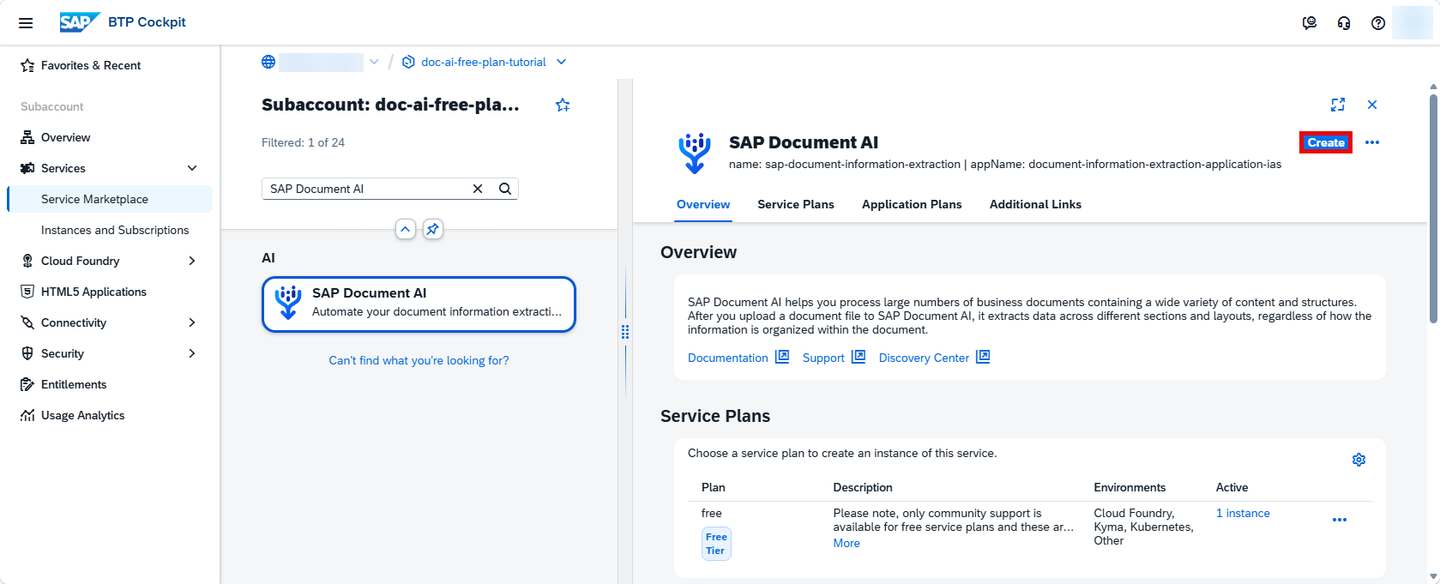This screenshot has width=1440, height=584.
Task: Click the Create button
Action: [1326, 143]
